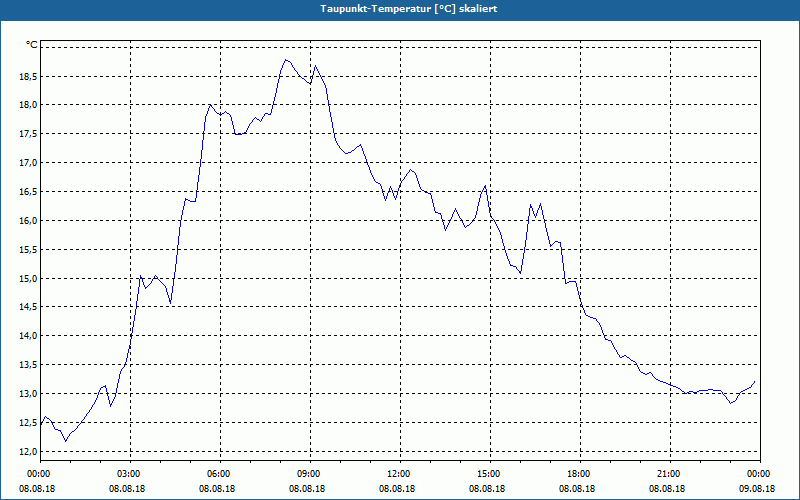Select the 12,5 y-axis value
The height and width of the screenshot is (500, 800).
27,422
